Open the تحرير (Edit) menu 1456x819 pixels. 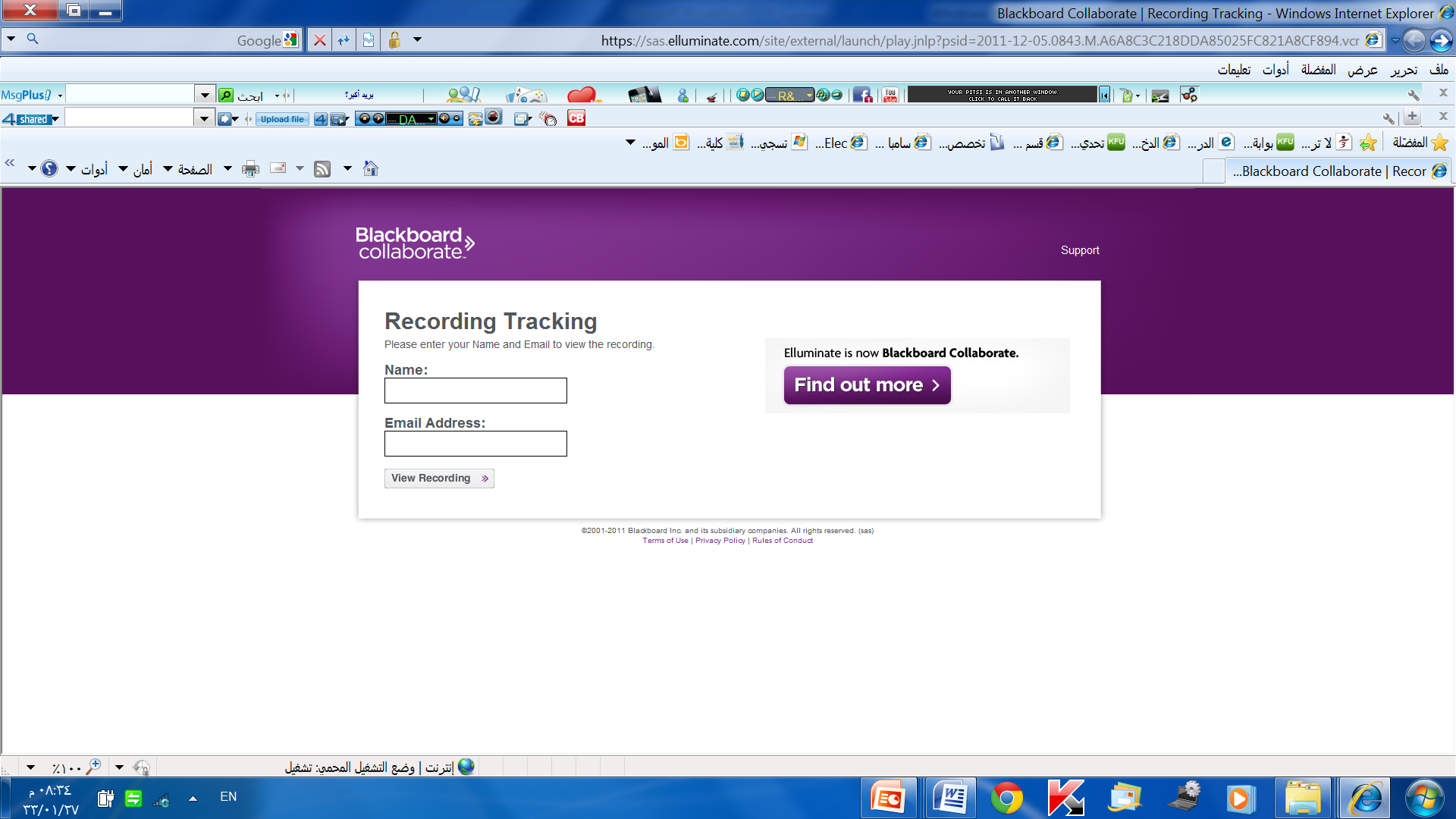(x=1404, y=69)
